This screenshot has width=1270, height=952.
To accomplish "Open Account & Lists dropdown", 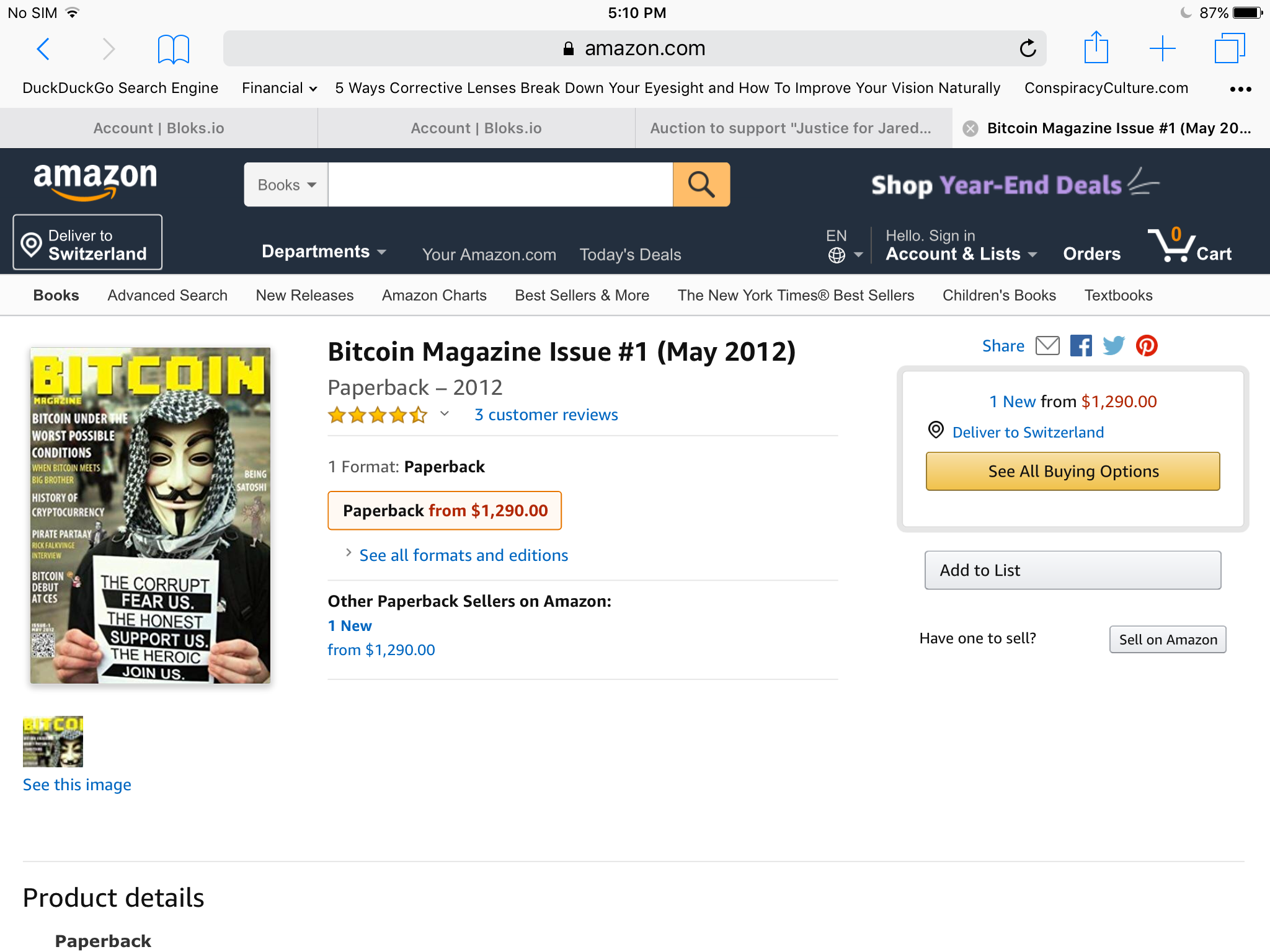I will 961,245.
